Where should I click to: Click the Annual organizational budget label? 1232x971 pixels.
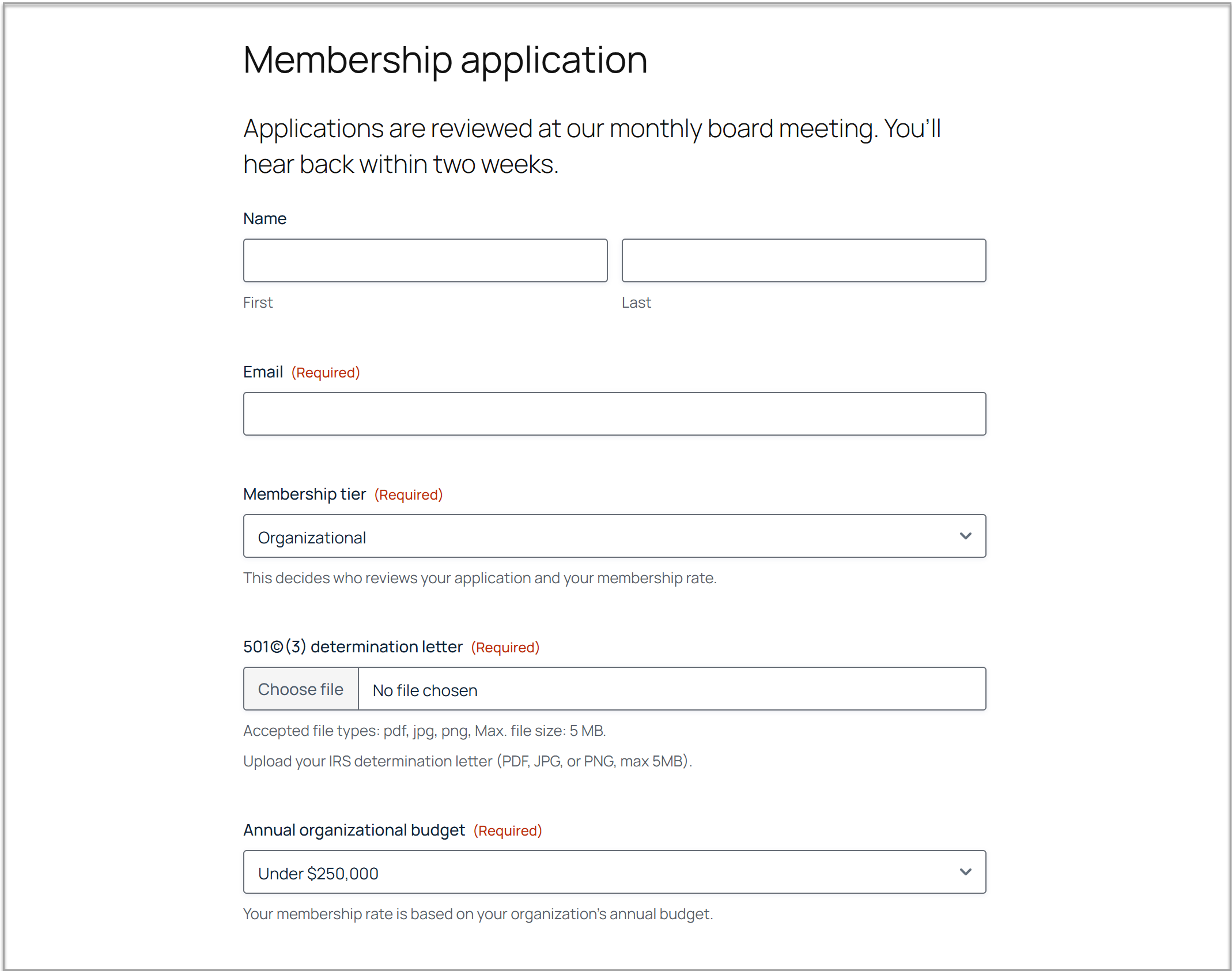point(354,830)
